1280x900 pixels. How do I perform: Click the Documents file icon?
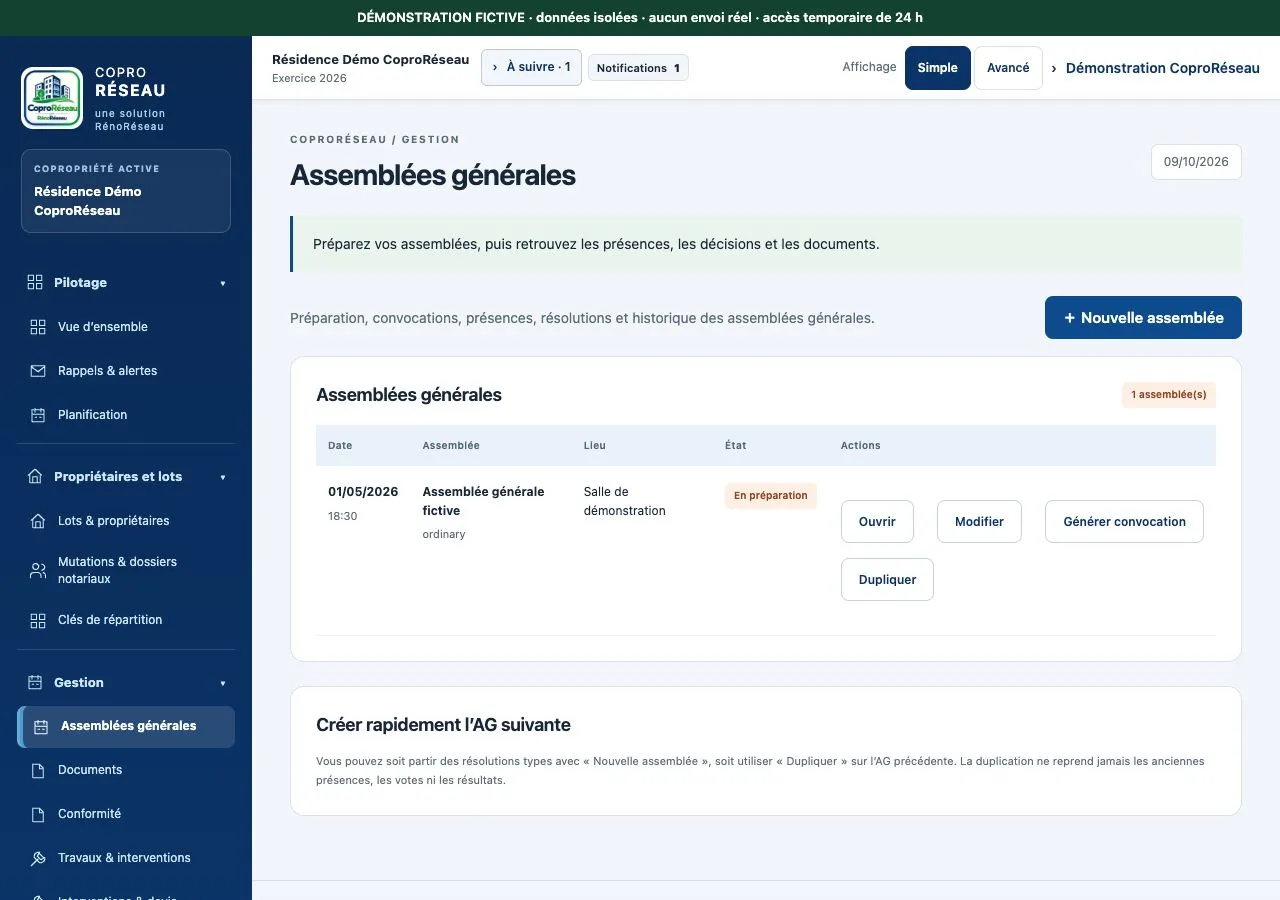point(38,770)
